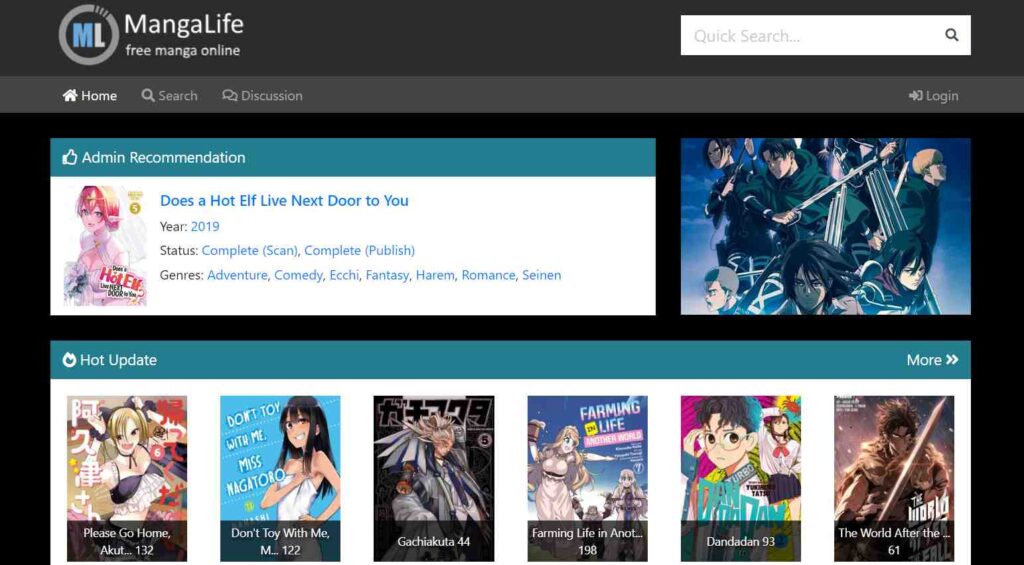Click the MangaLife ML logo icon
The width and height of the screenshot is (1024, 565).
click(x=89, y=35)
